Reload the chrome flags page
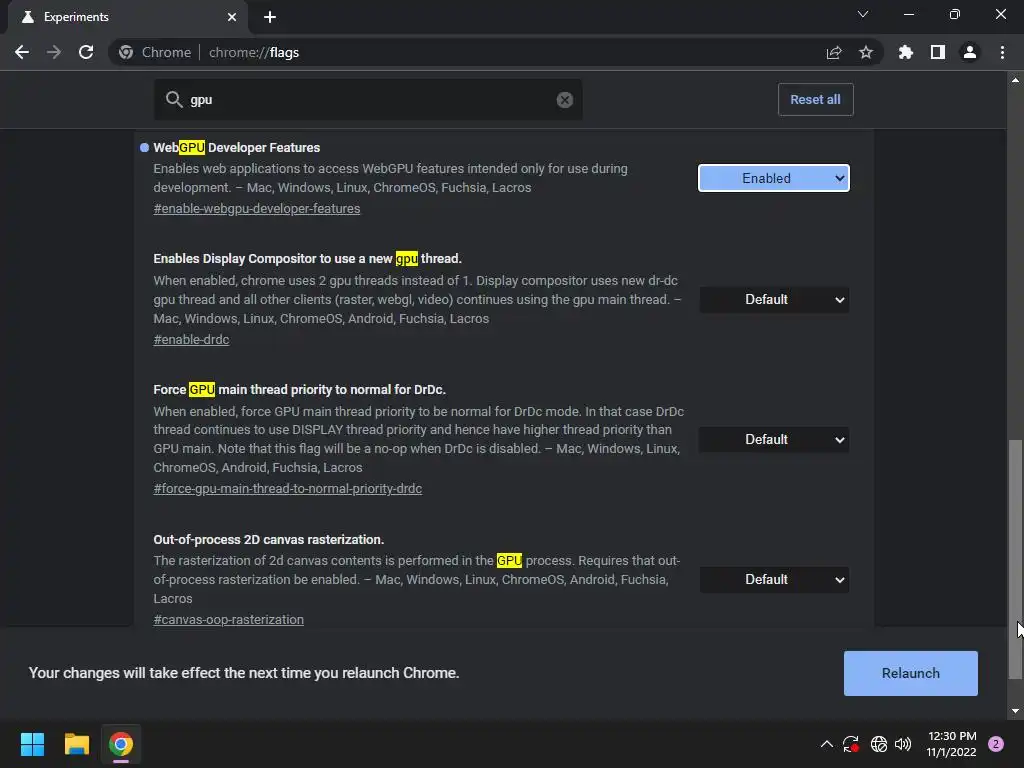Viewport: 1024px width, 768px height. (86, 52)
